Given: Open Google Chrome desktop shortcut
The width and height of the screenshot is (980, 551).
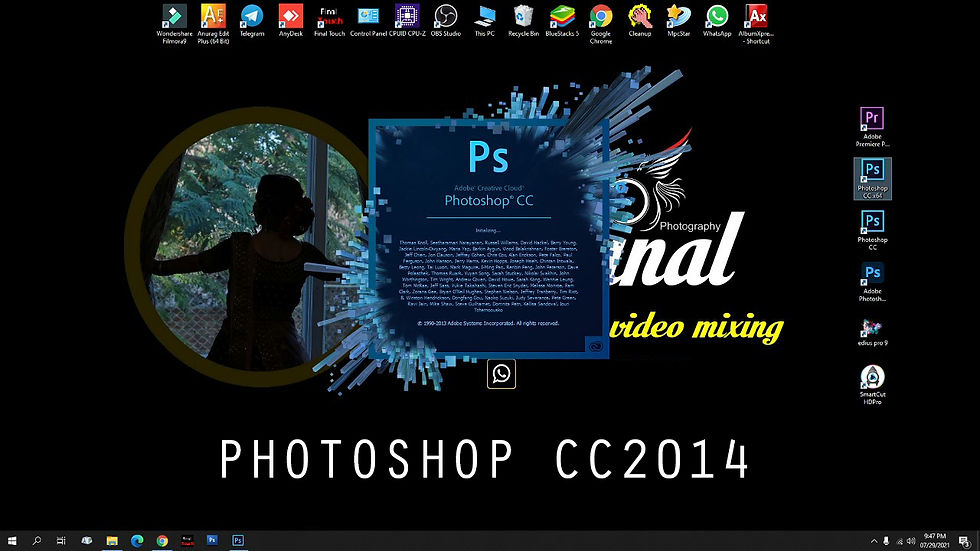Looking at the screenshot, I should [x=601, y=24].
